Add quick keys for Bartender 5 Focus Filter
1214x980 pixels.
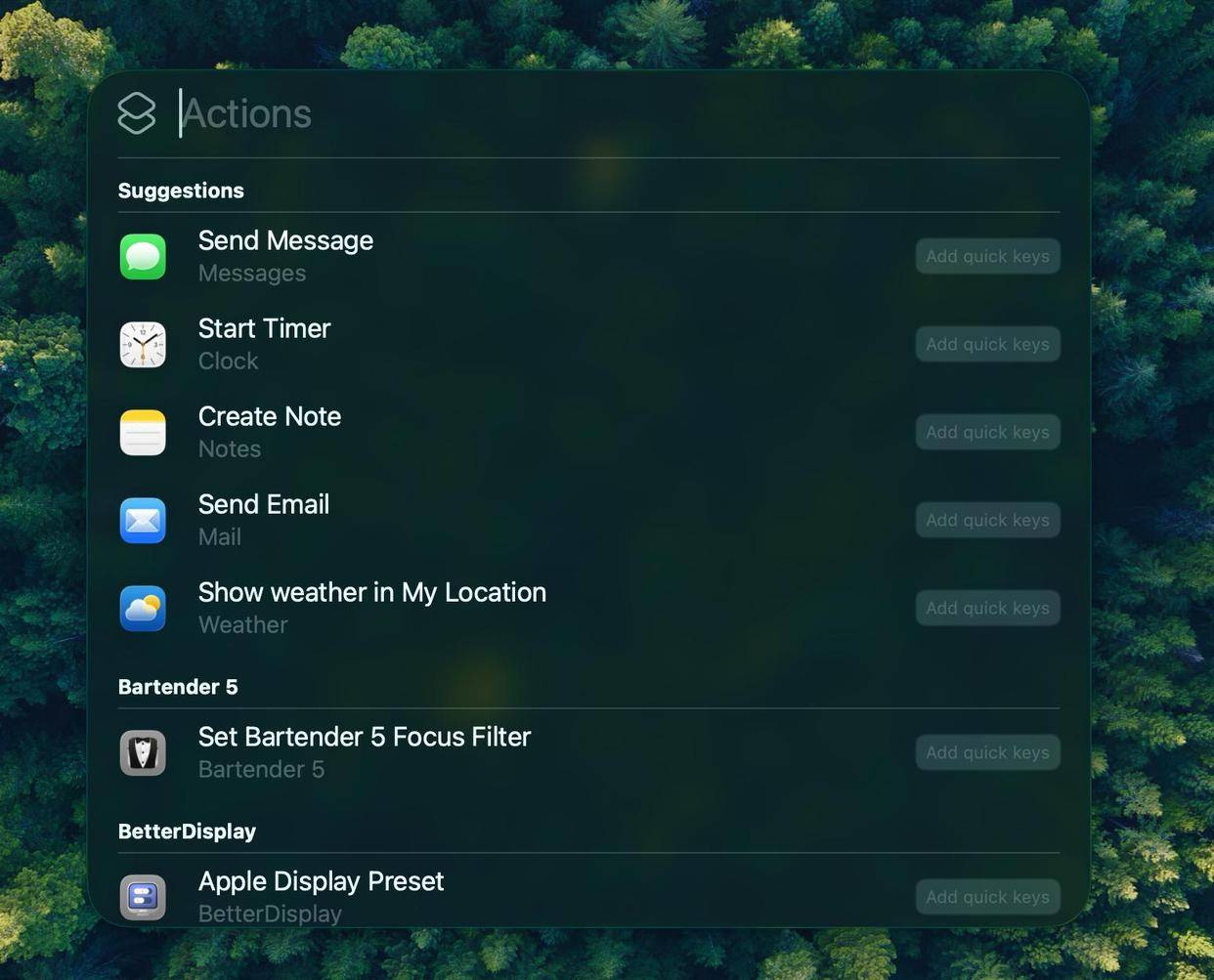click(x=987, y=752)
